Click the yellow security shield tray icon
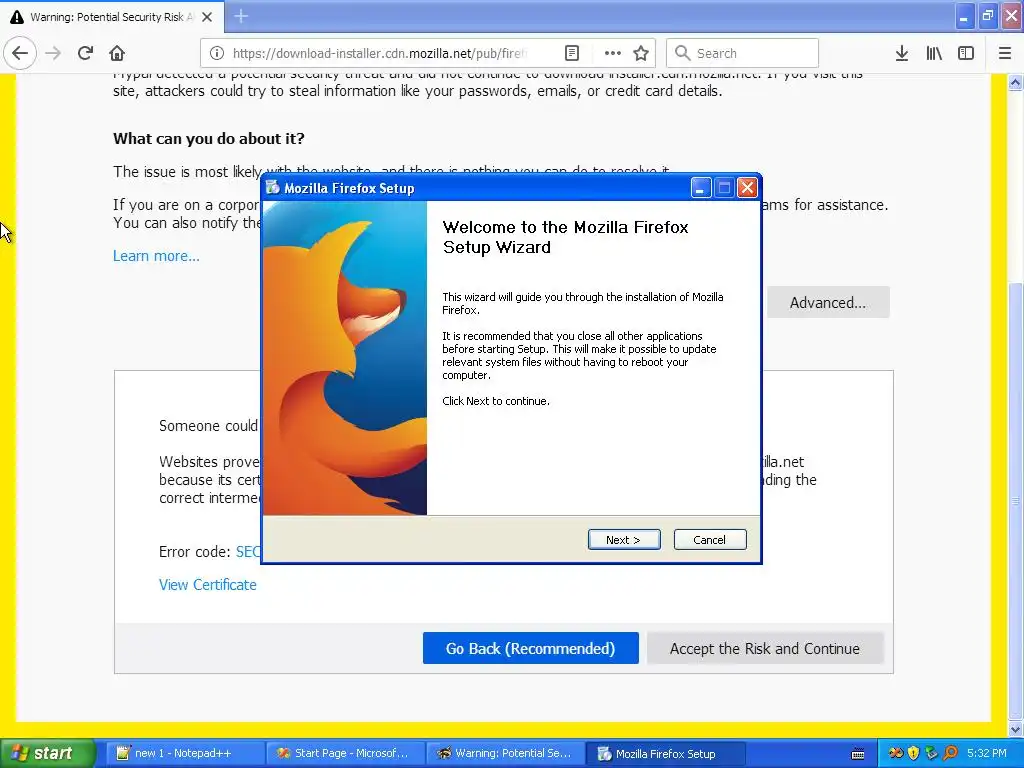The width and height of the screenshot is (1024, 768). click(914, 753)
